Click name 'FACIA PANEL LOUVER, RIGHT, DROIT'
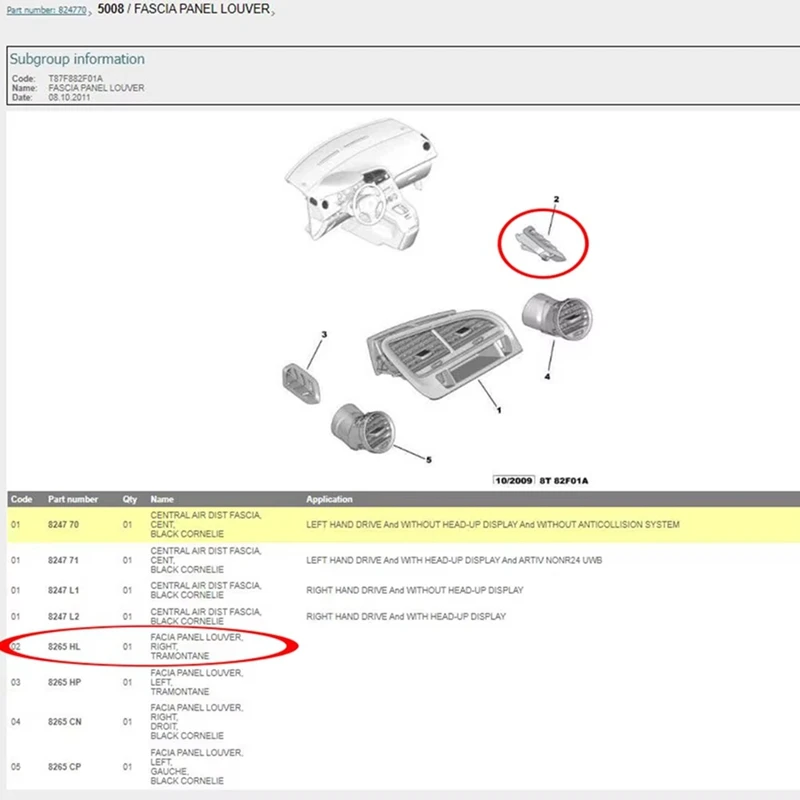Viewport: 800px width, 800px height. click(x=197, y=721)
